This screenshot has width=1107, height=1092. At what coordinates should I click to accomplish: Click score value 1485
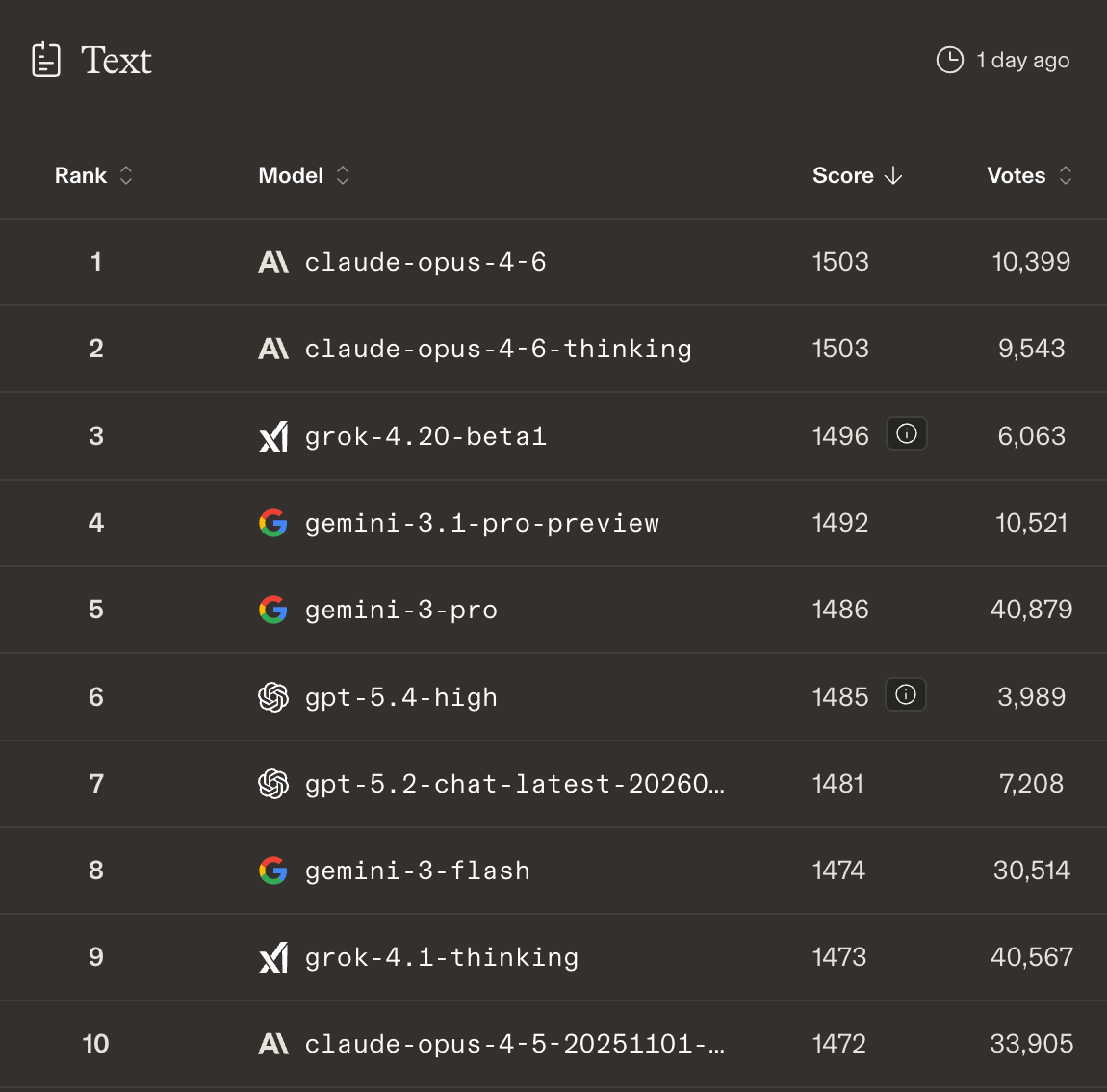click(840, 697)
